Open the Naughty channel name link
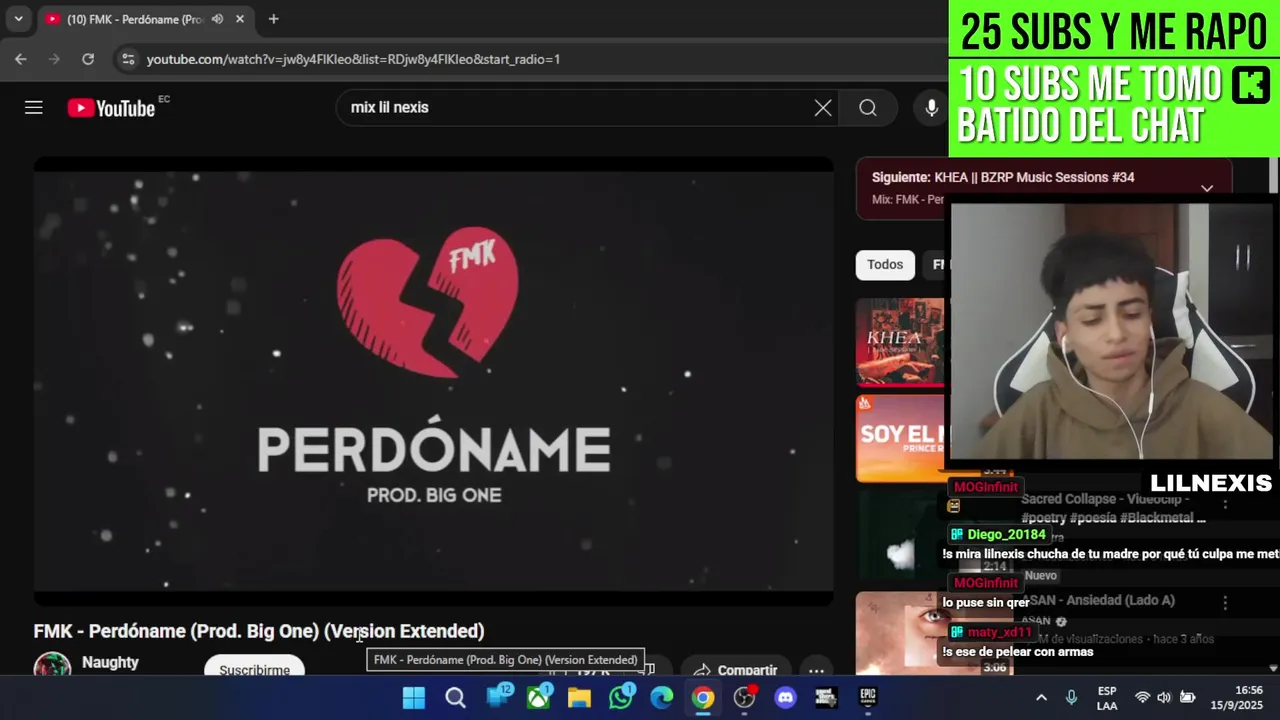This screenshot has height=720, width=1280. tap(110, 662)
